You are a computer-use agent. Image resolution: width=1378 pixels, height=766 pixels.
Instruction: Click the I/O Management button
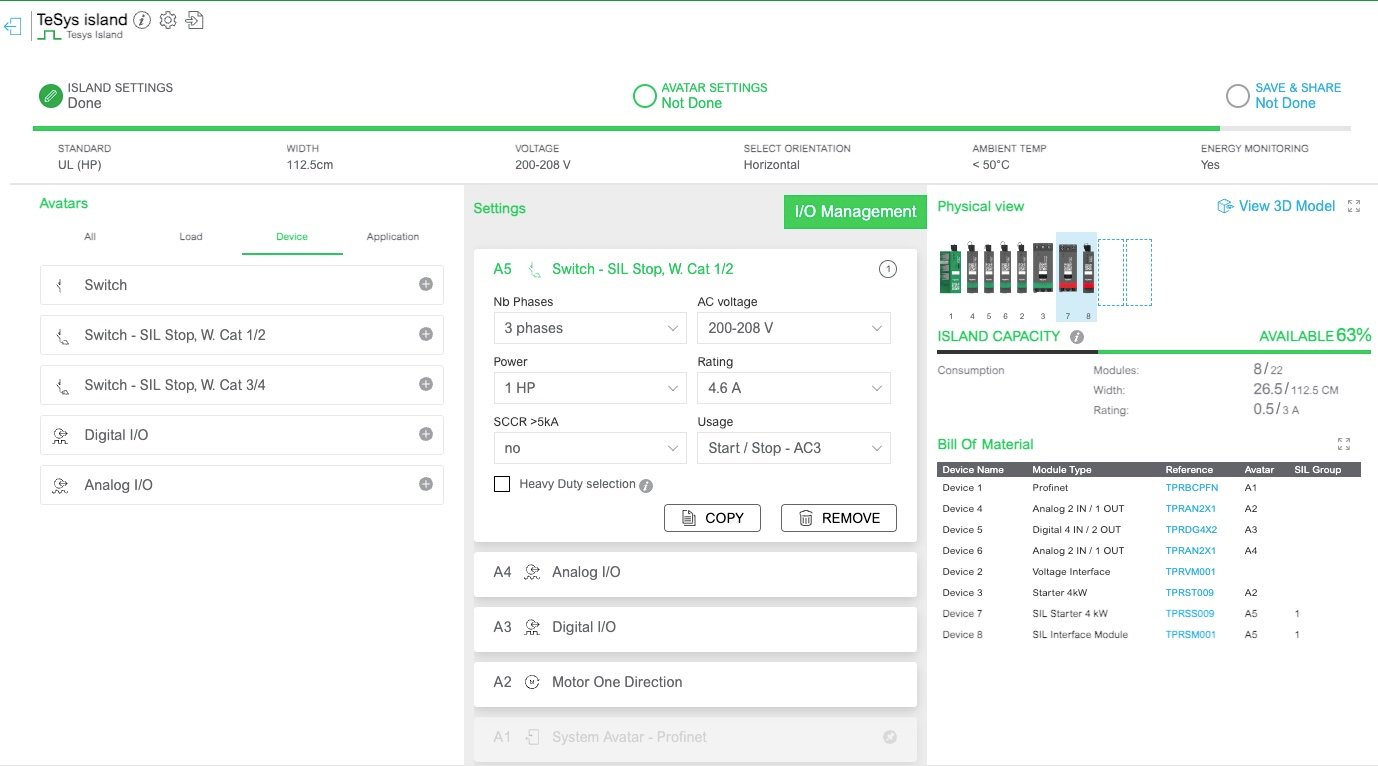click(x=855, y=211)
